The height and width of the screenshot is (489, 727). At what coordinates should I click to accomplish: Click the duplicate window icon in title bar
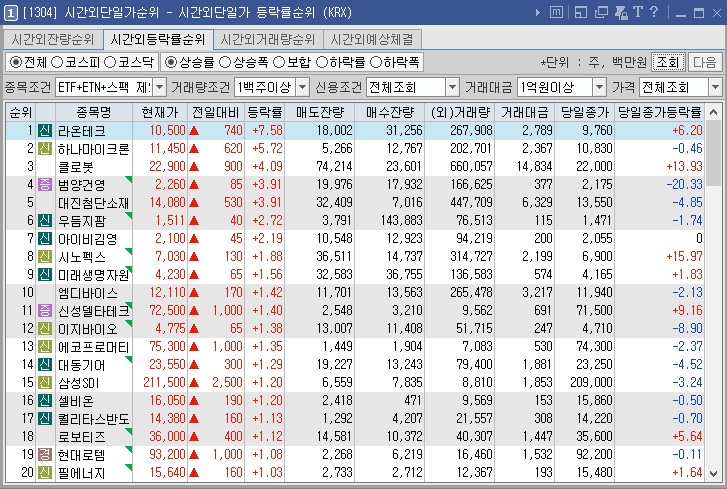tap(601, 13)
